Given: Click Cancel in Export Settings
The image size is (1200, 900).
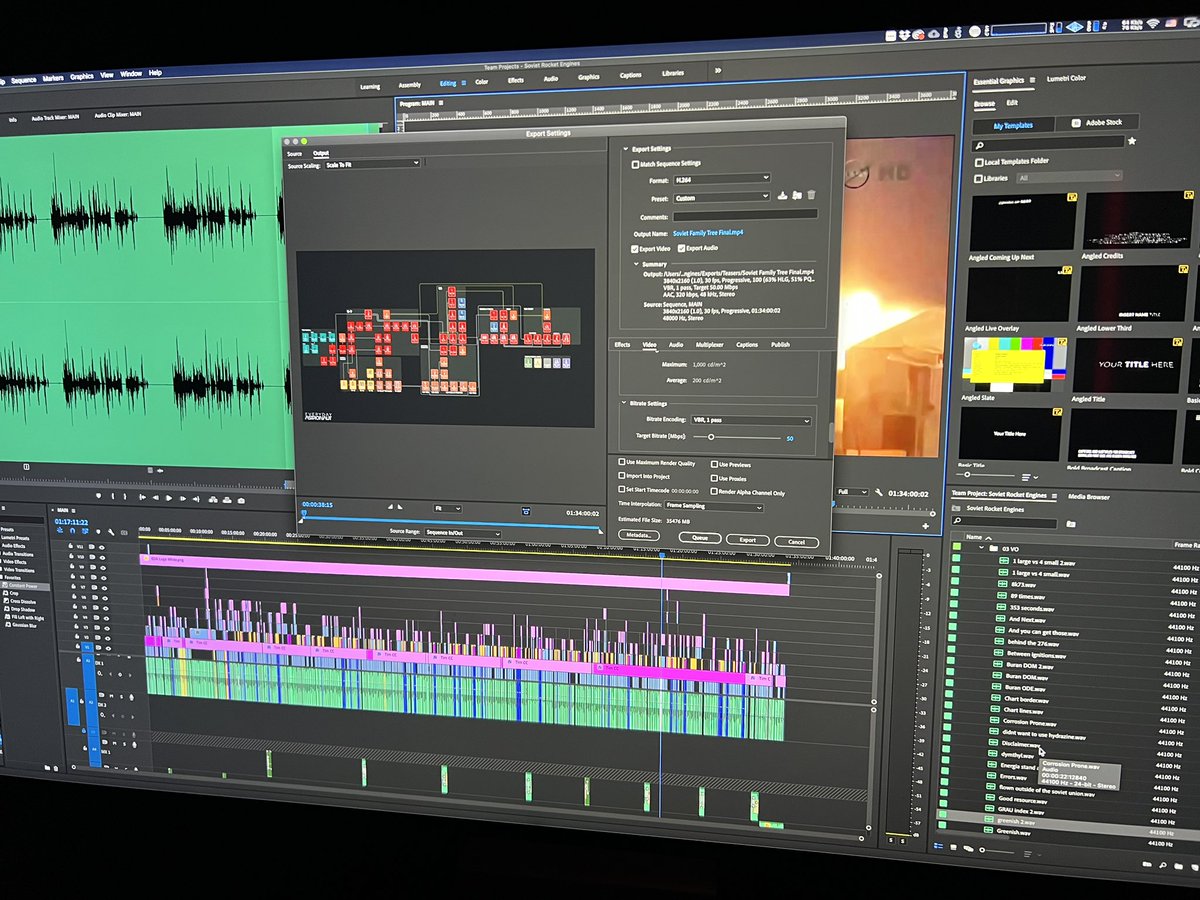Looking at the screenshot, I should [x=796, y=542].
